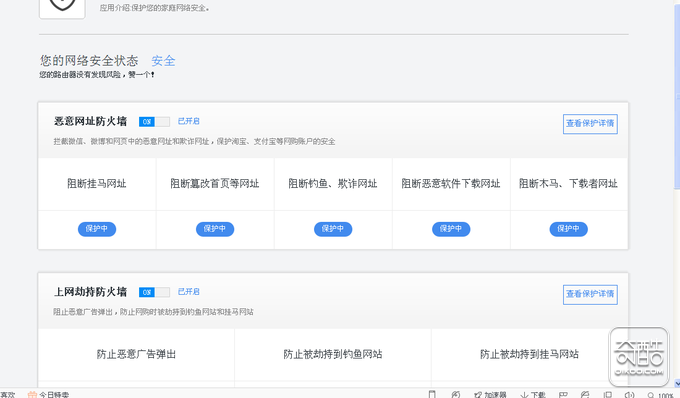Click 保护中 button under 阻断恶意软件下载网址
The image size is (680, 398).
(x=451, y=229)
